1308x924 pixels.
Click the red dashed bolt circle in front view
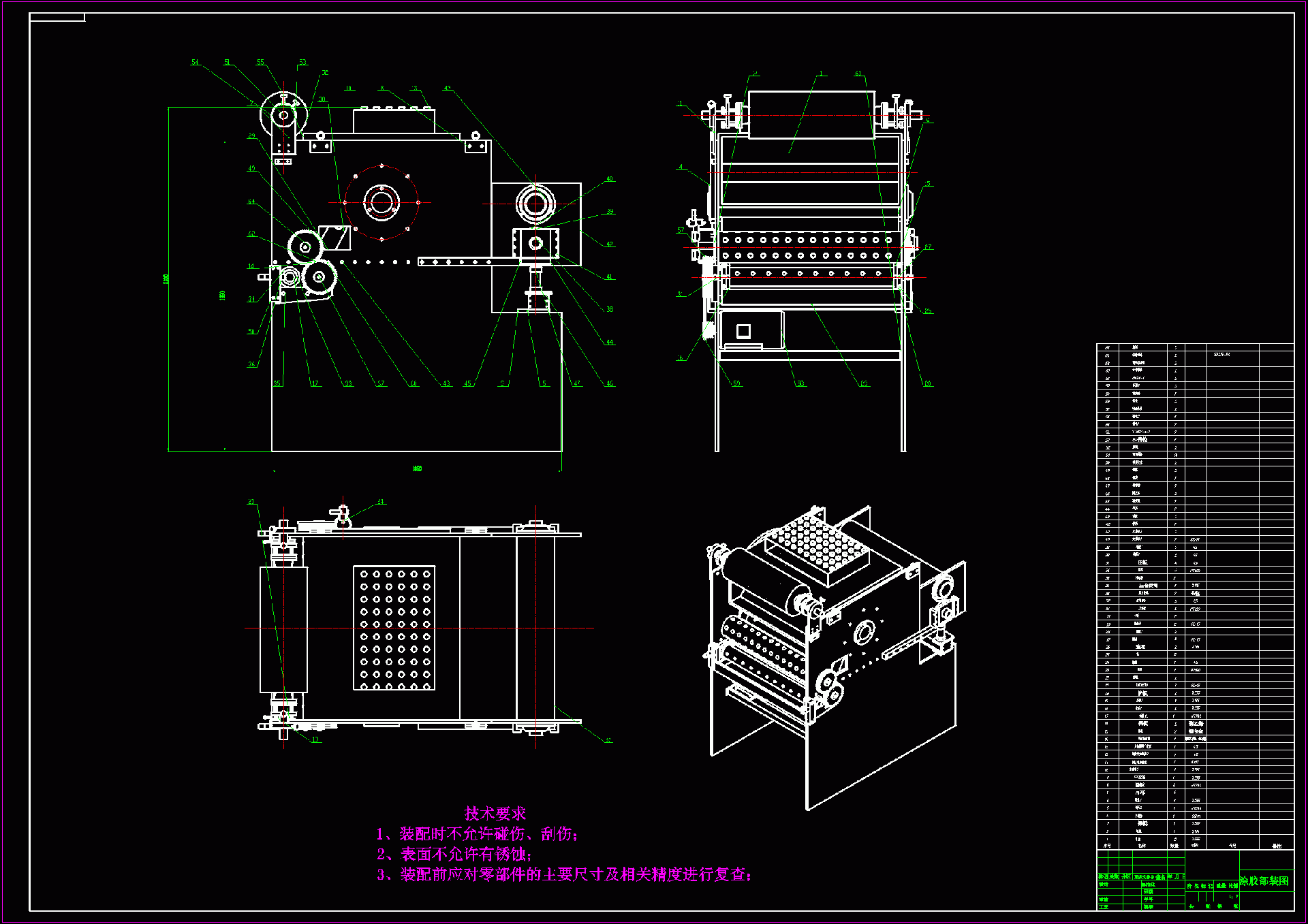coord(355,176)
